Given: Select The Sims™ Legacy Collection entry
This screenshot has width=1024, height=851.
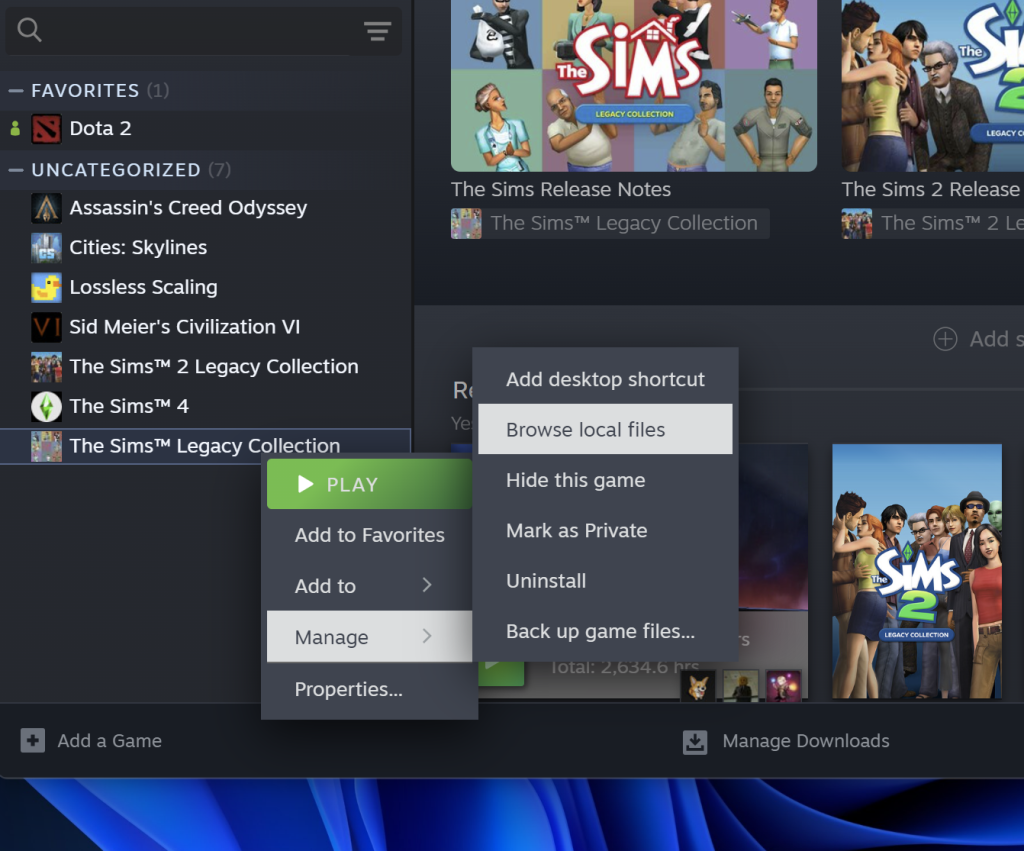Looking at the screenshot, I should 205,446.
